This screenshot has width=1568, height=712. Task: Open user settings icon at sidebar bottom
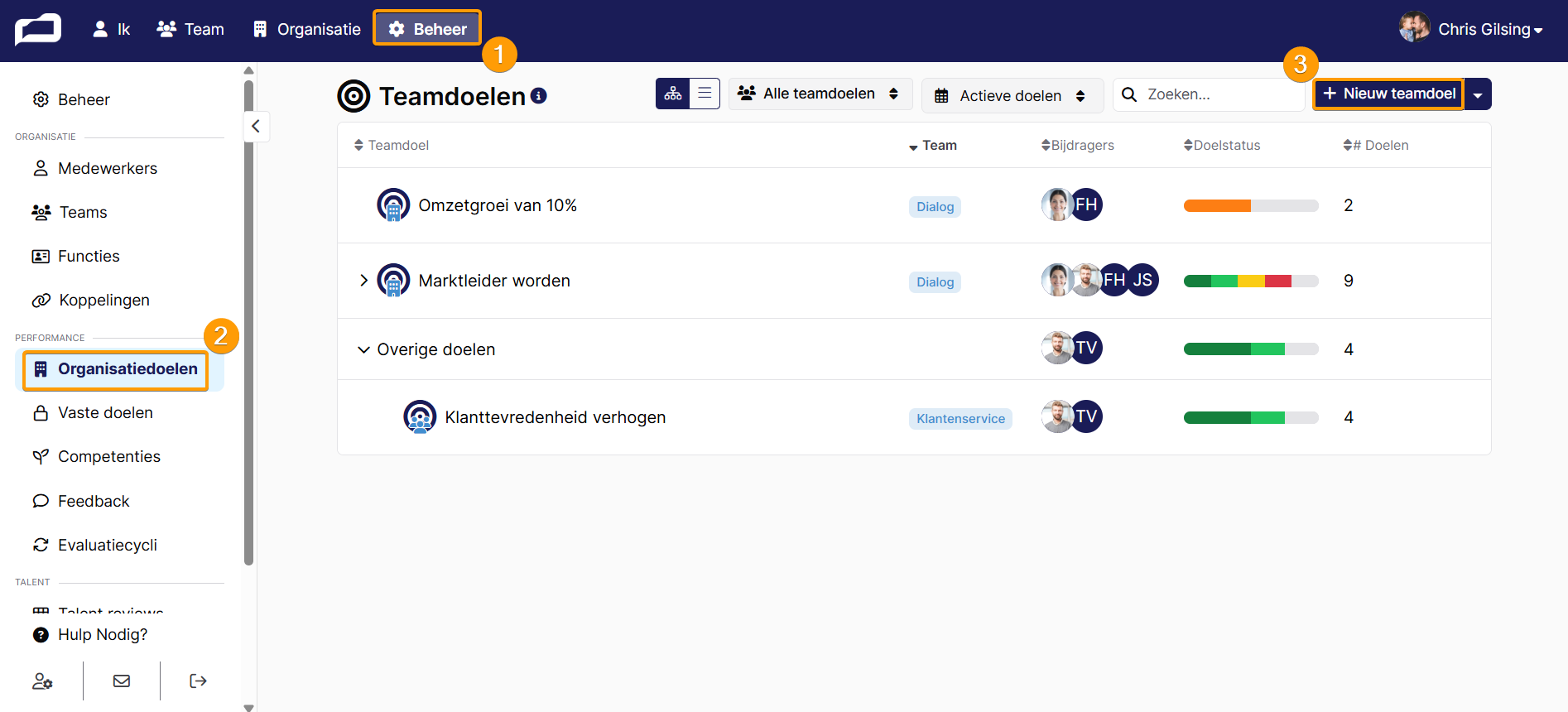(x=42, y=681)
